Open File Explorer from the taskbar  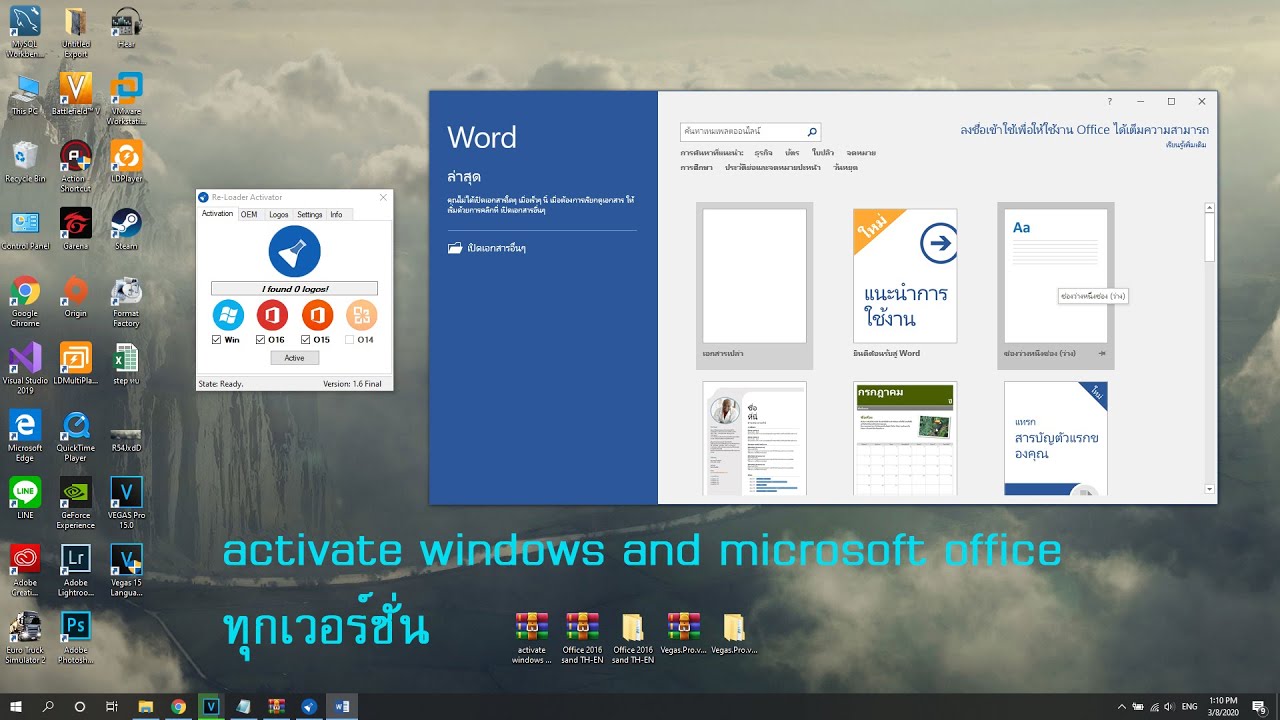pyautogui.click(x=145, y=706)
